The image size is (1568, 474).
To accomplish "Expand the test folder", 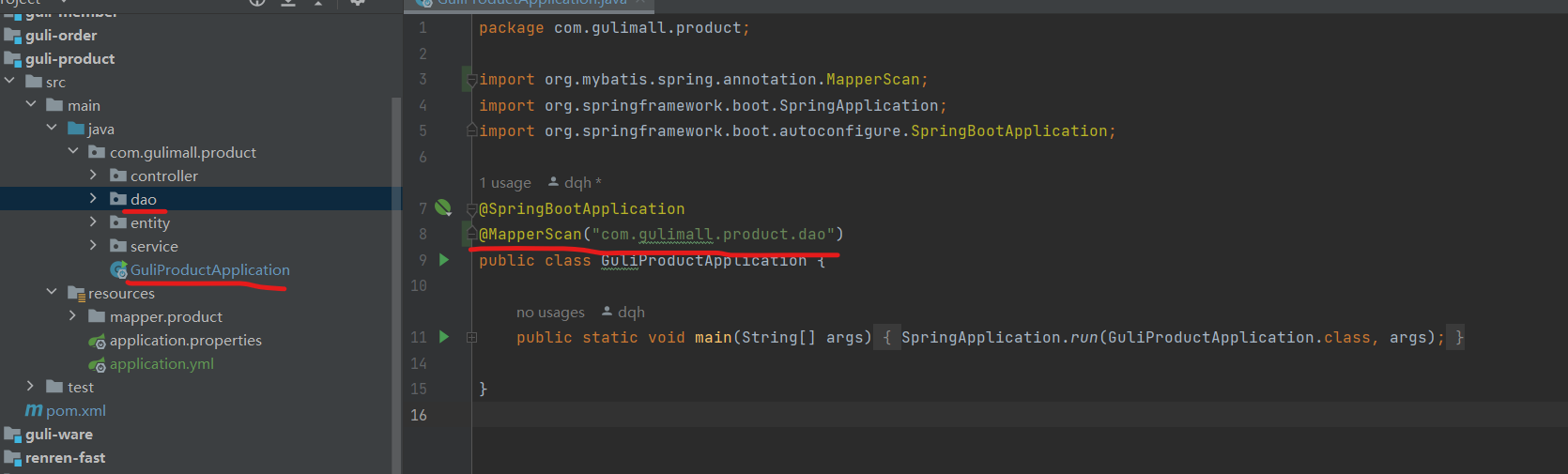I will click(x=30, y=387).
